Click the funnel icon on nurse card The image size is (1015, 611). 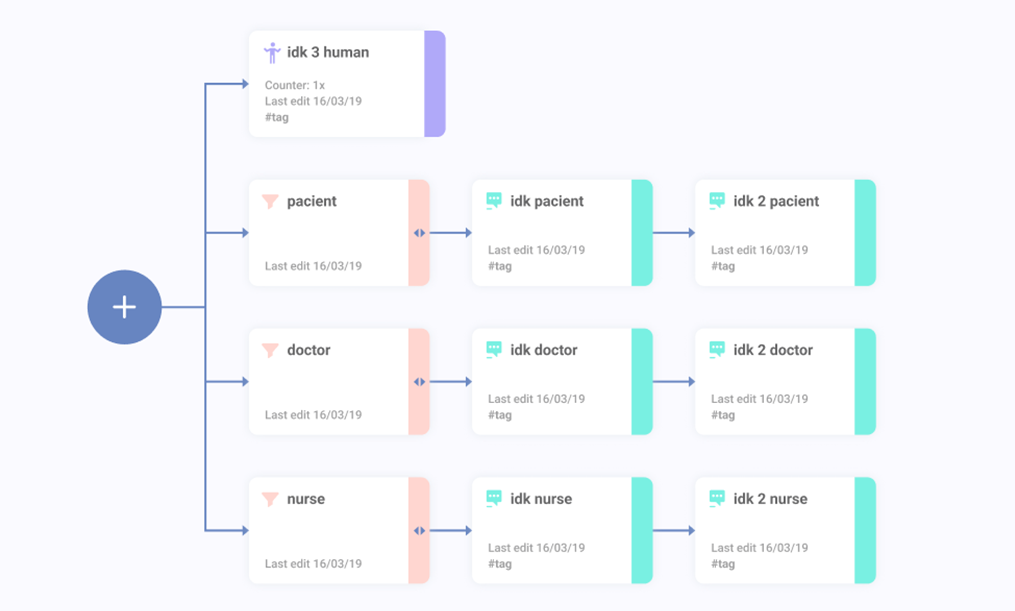(270, 499)
